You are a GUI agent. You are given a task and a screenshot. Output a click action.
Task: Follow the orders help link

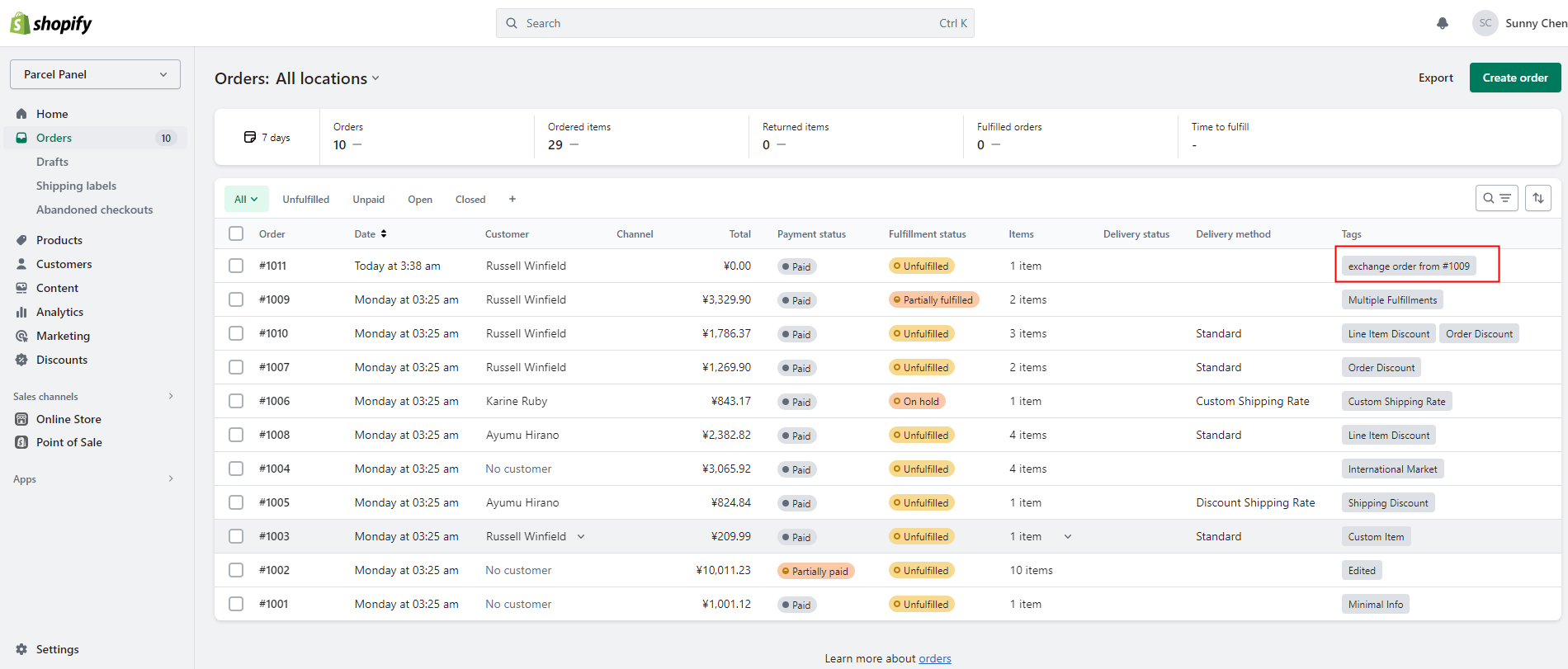click(934, 658)
